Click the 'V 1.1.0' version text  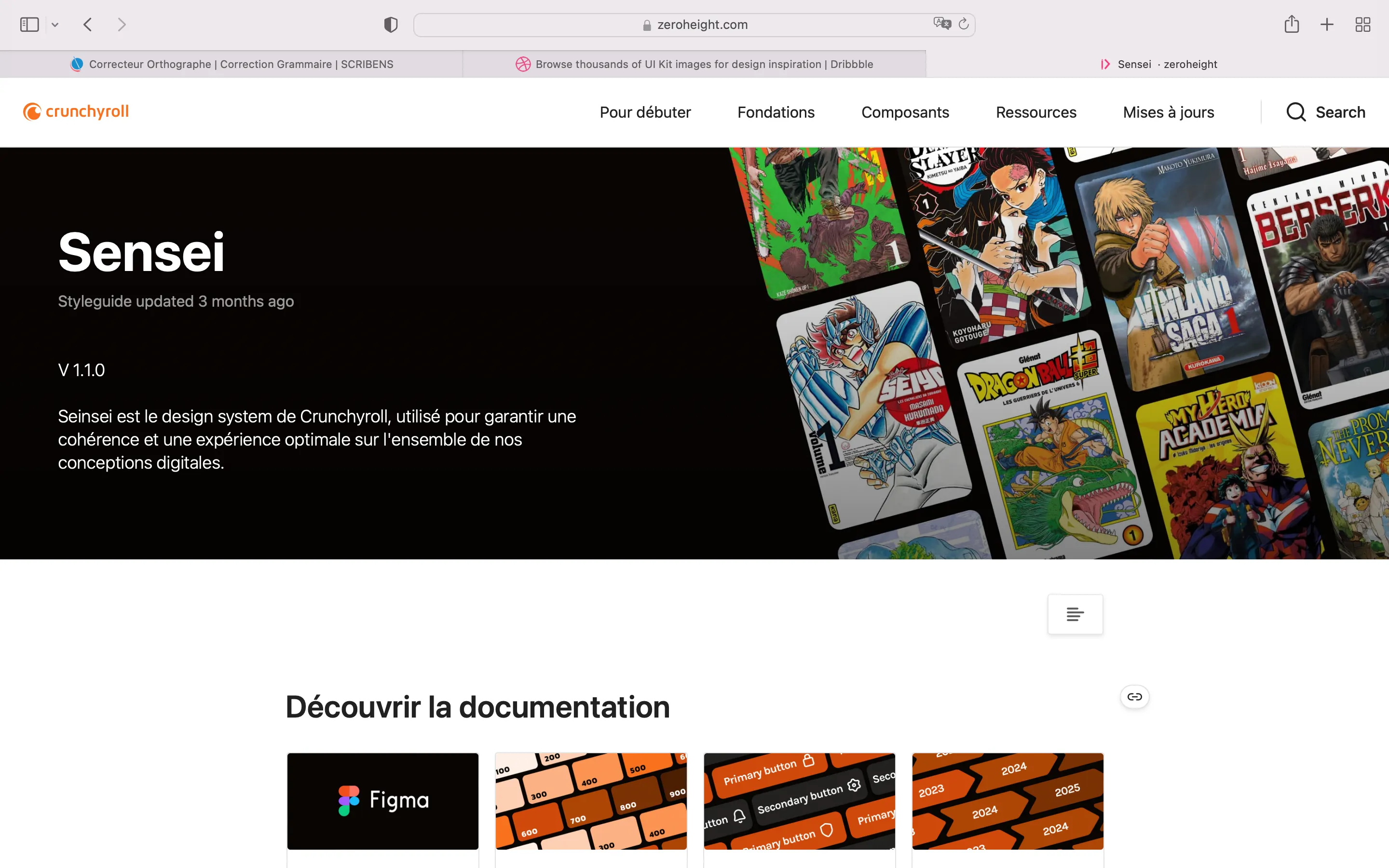point(82,370)
